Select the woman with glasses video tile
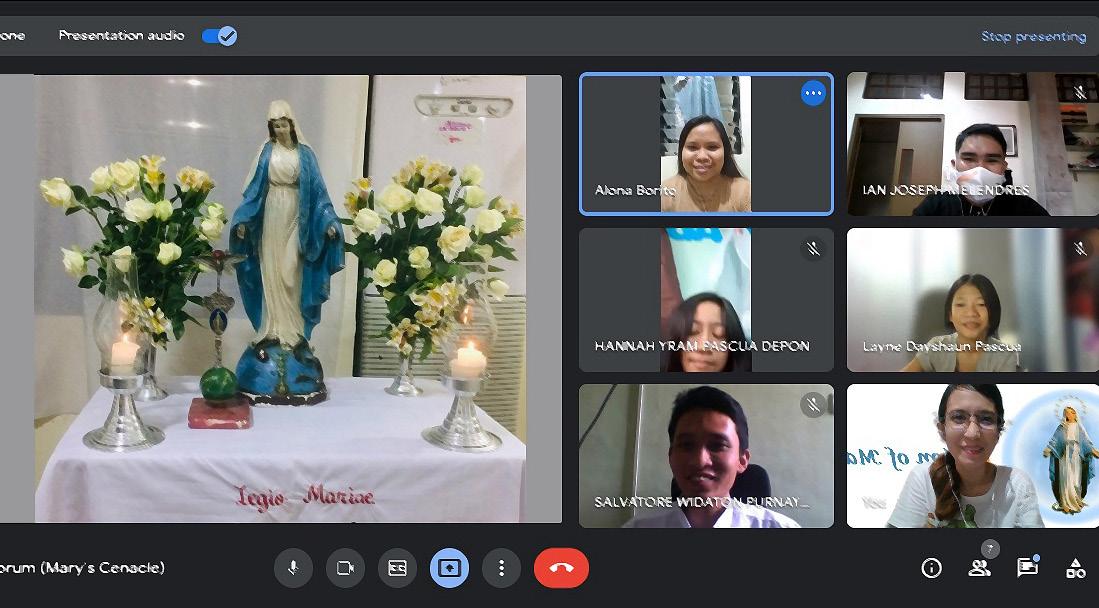The image size is (1099, 608). (973, 456)
